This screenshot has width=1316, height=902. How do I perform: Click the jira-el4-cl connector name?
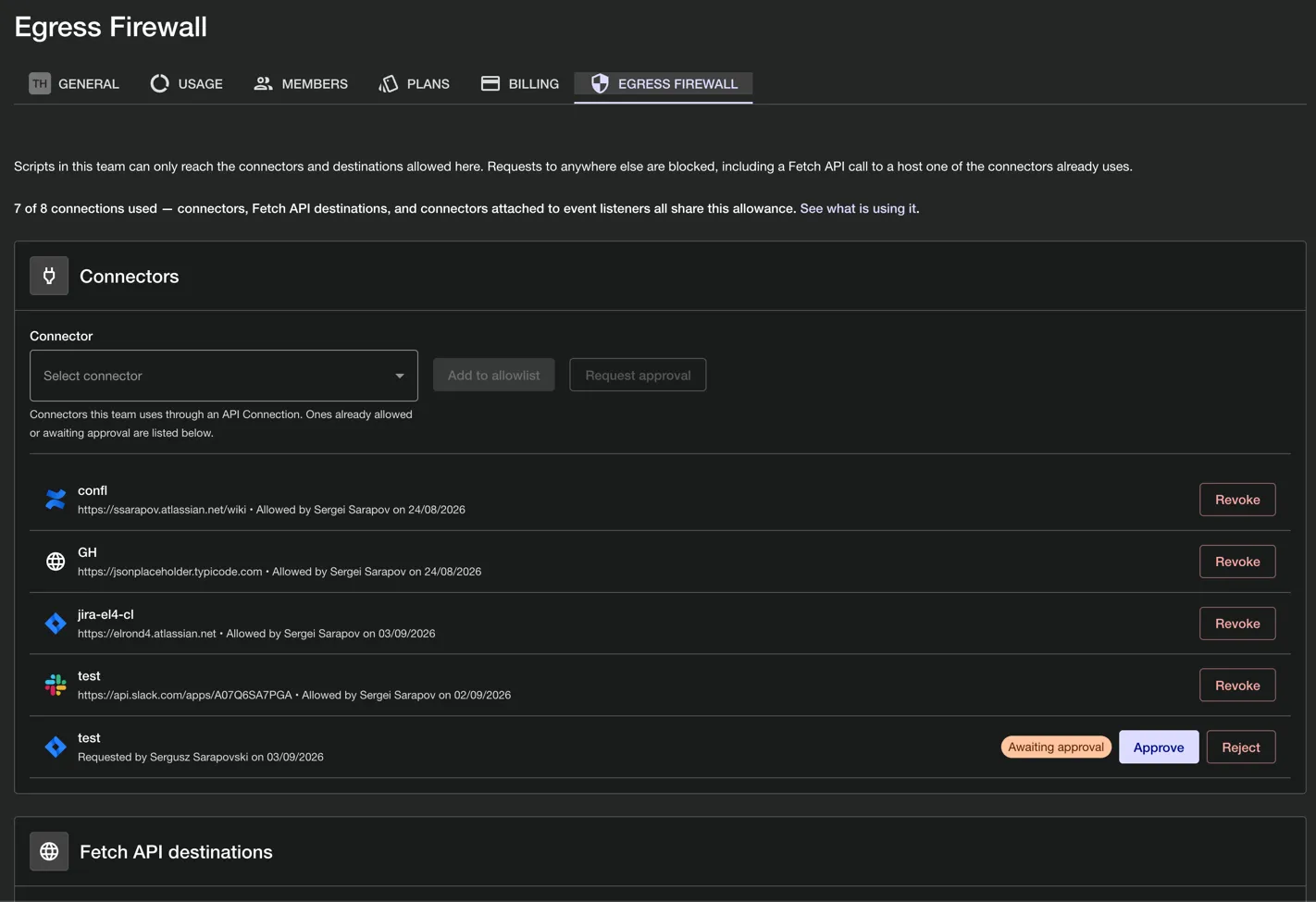(x=106, y=614)
